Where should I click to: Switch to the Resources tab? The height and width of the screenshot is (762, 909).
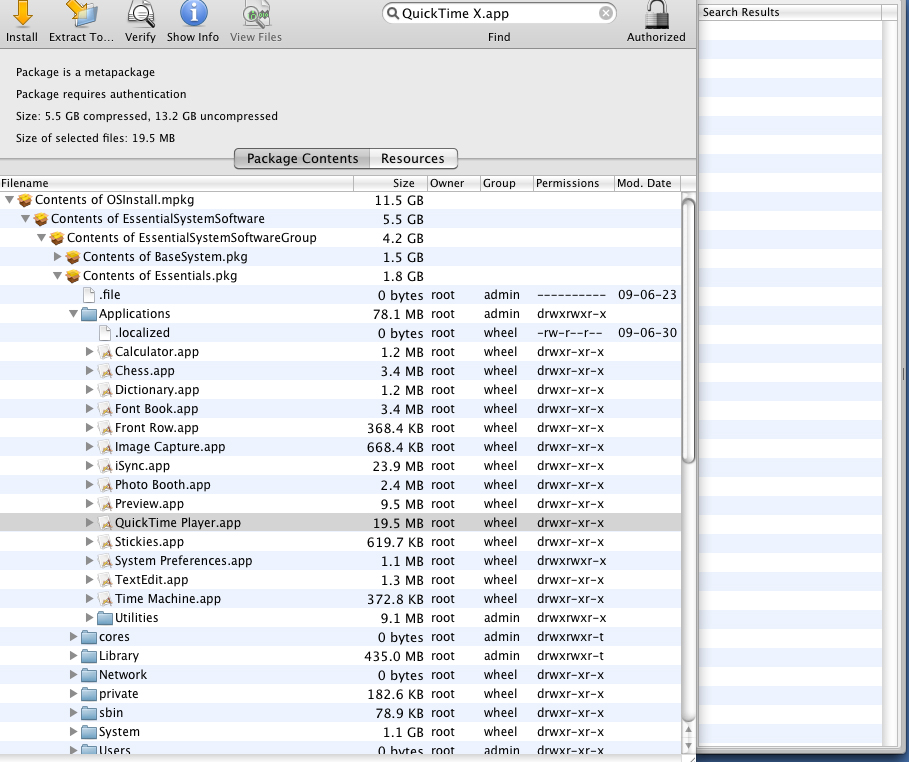click(x=413, y=158)
